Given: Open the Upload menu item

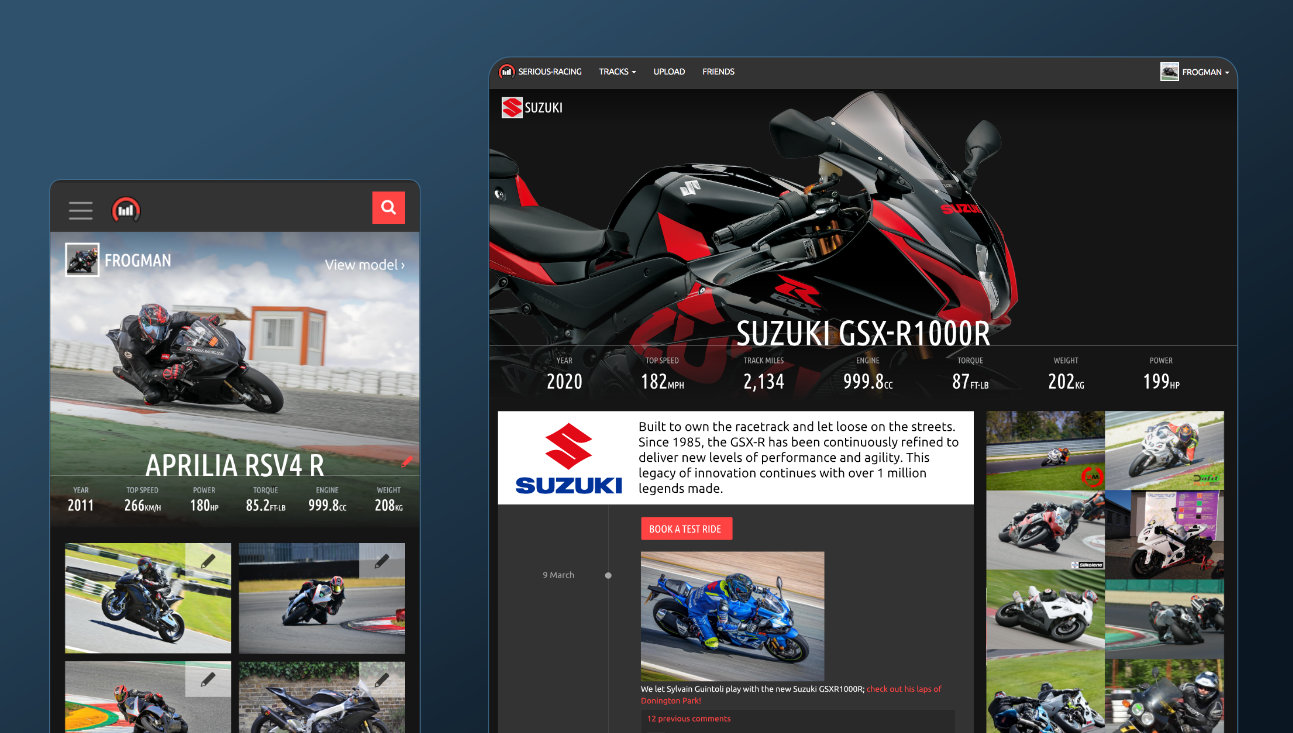Looking at the screenshot, I should click(669, 72).
